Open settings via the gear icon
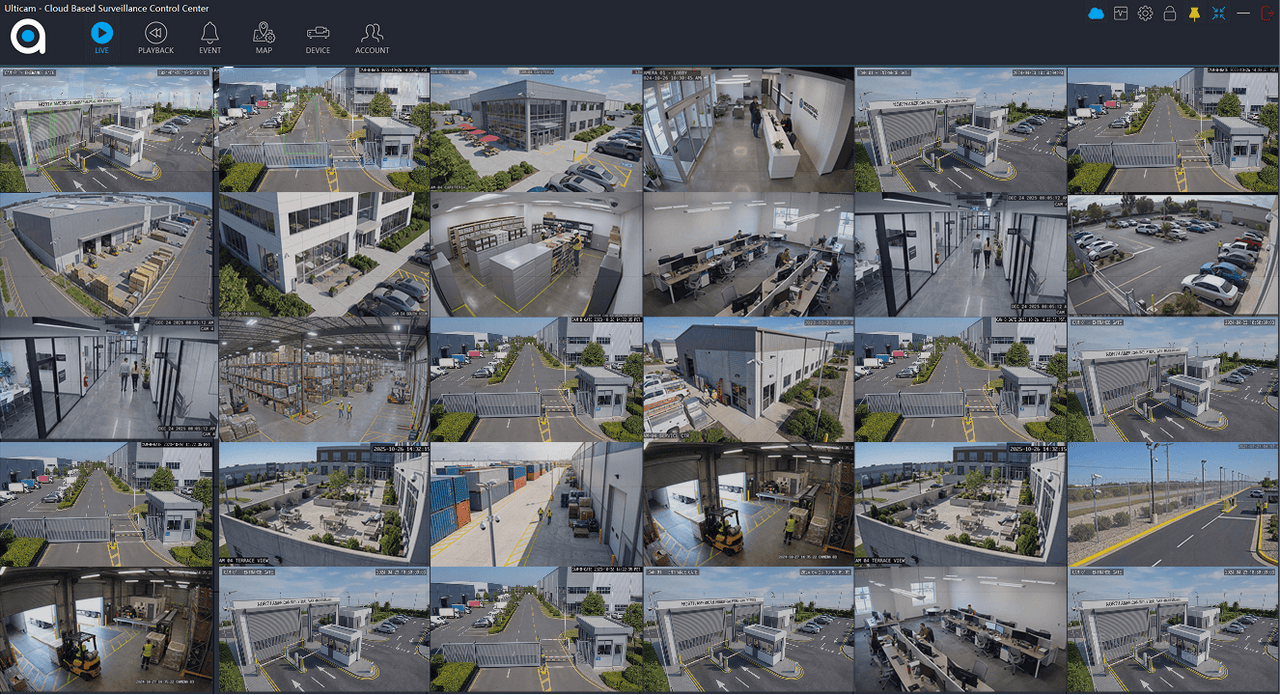The width and height of the screenshot is (1280, 695). click(1145, 13)
